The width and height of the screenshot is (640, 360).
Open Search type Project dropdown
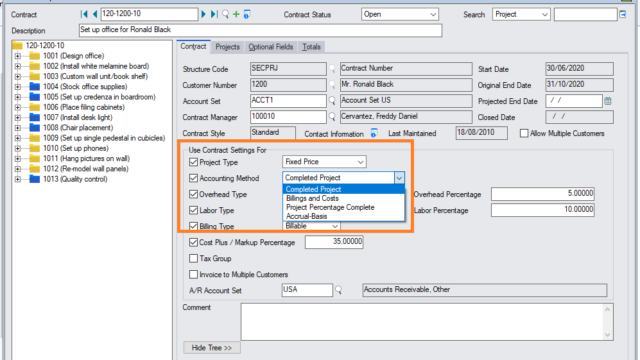coord(544,14)
